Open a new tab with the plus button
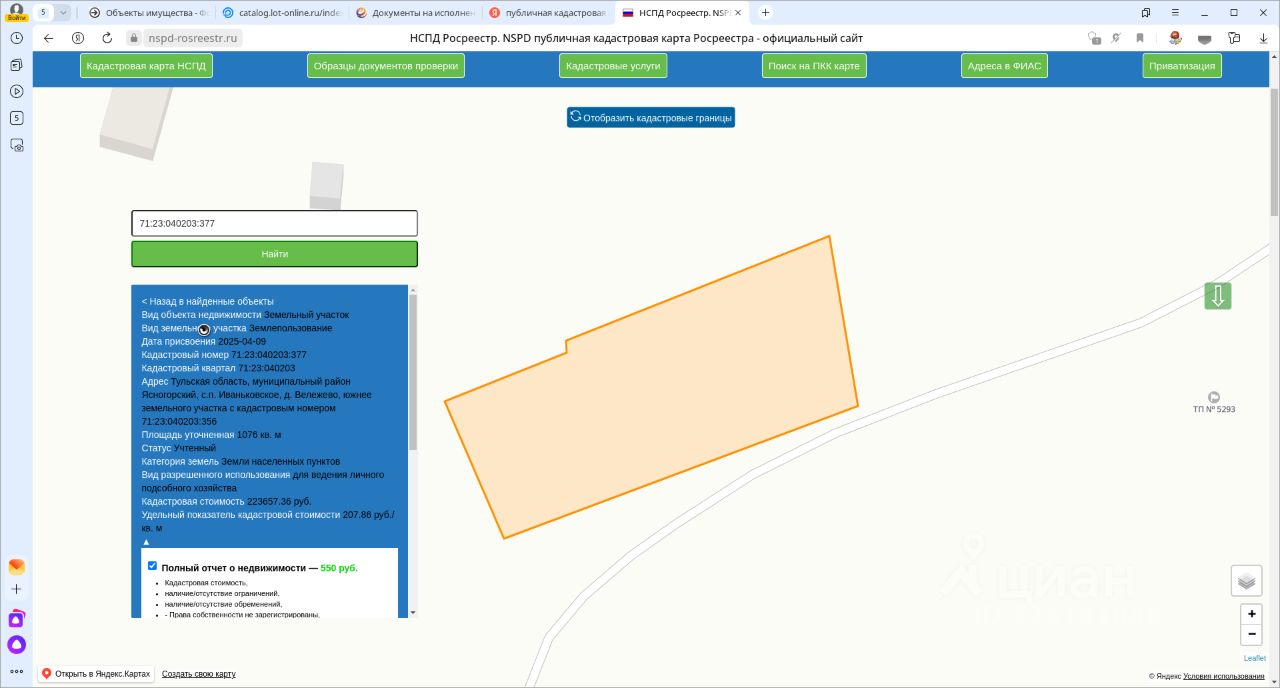 pos(765,12)
